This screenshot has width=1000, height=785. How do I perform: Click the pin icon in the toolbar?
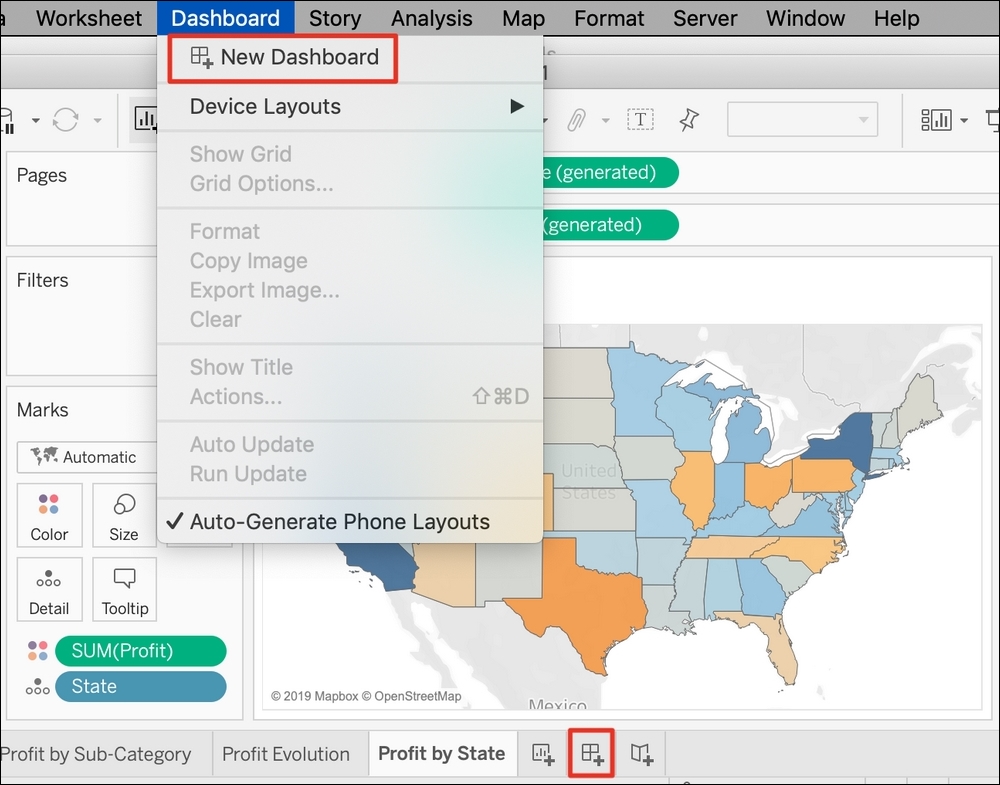click(691, 118)
